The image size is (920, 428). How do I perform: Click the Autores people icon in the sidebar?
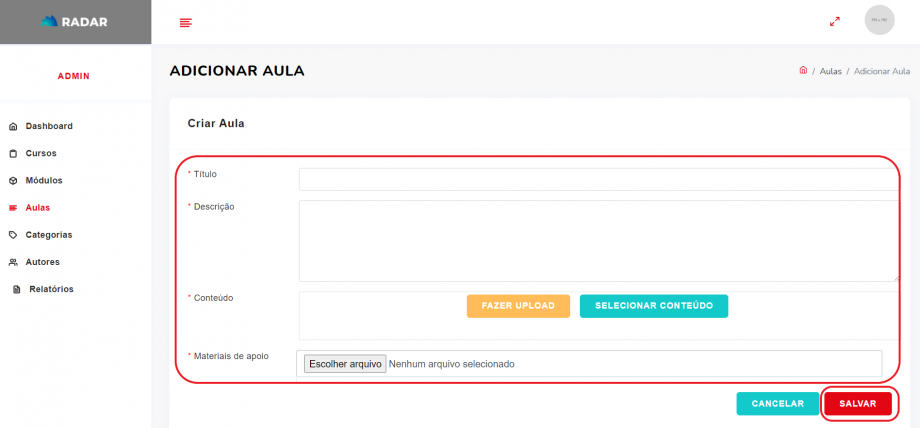click(13, 262)
